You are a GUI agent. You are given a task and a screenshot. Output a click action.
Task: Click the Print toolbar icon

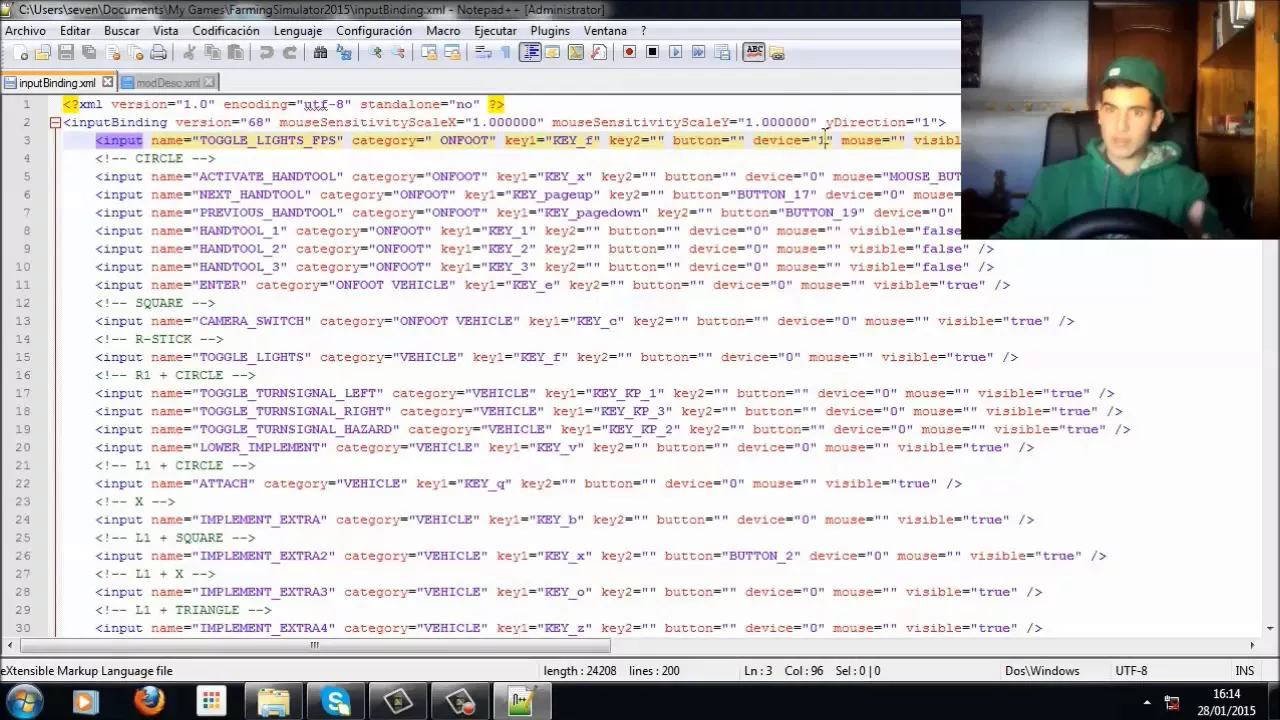coord(158,52)
